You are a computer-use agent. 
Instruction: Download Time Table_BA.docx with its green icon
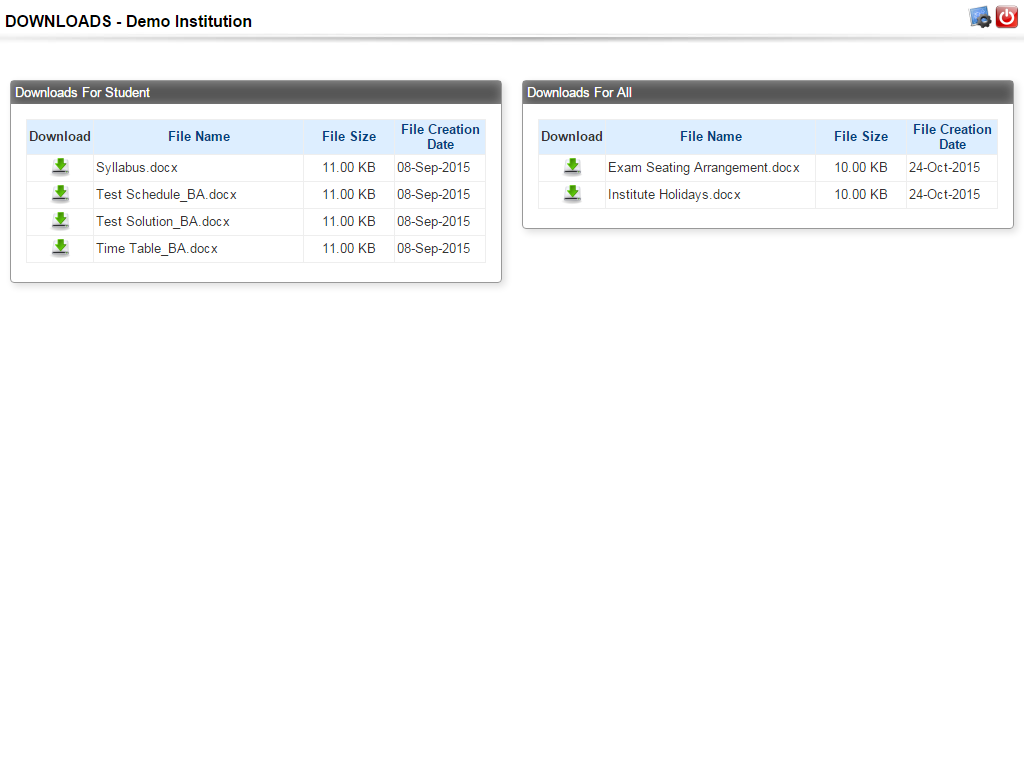click(x=60, y=248)
